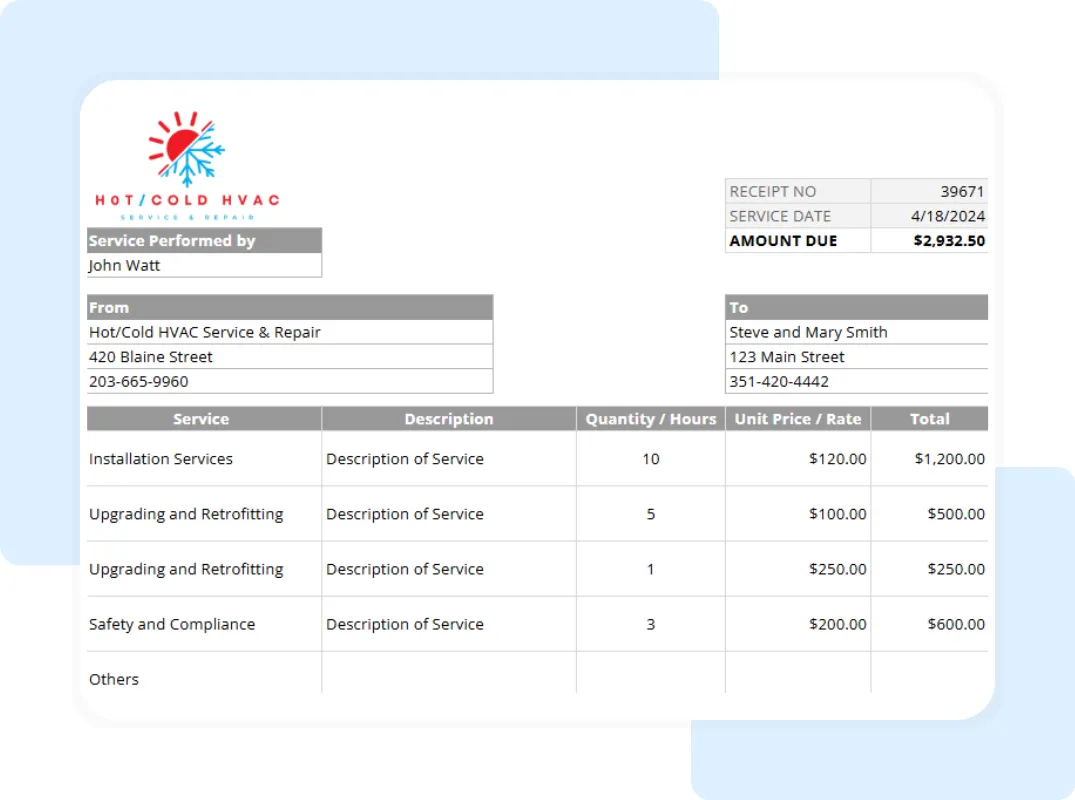Select the Safety and Compliance service entry

click(x=172, y=624)
